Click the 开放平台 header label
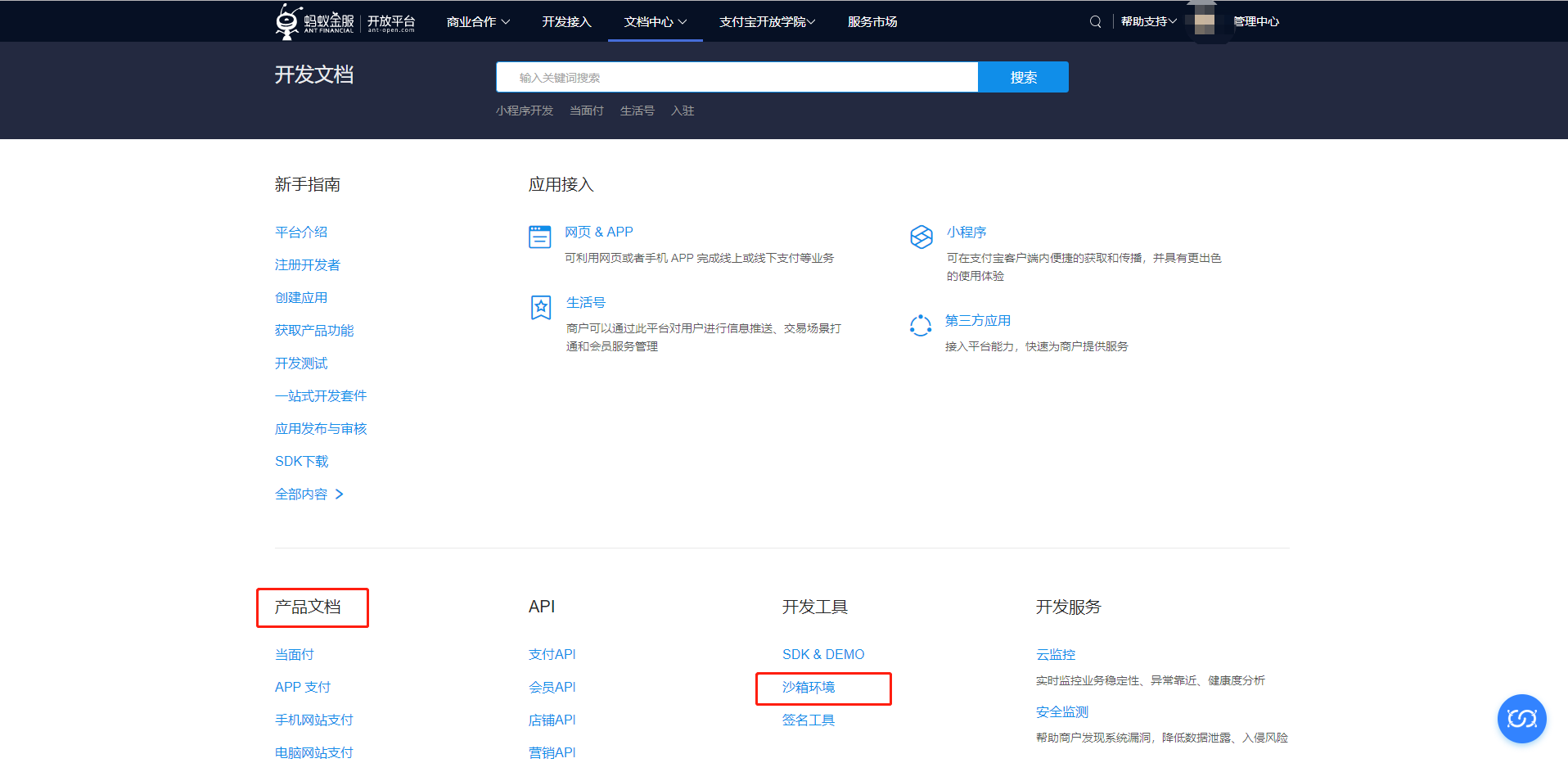This screenshot has width=1568, height=763. coord(391,22)
